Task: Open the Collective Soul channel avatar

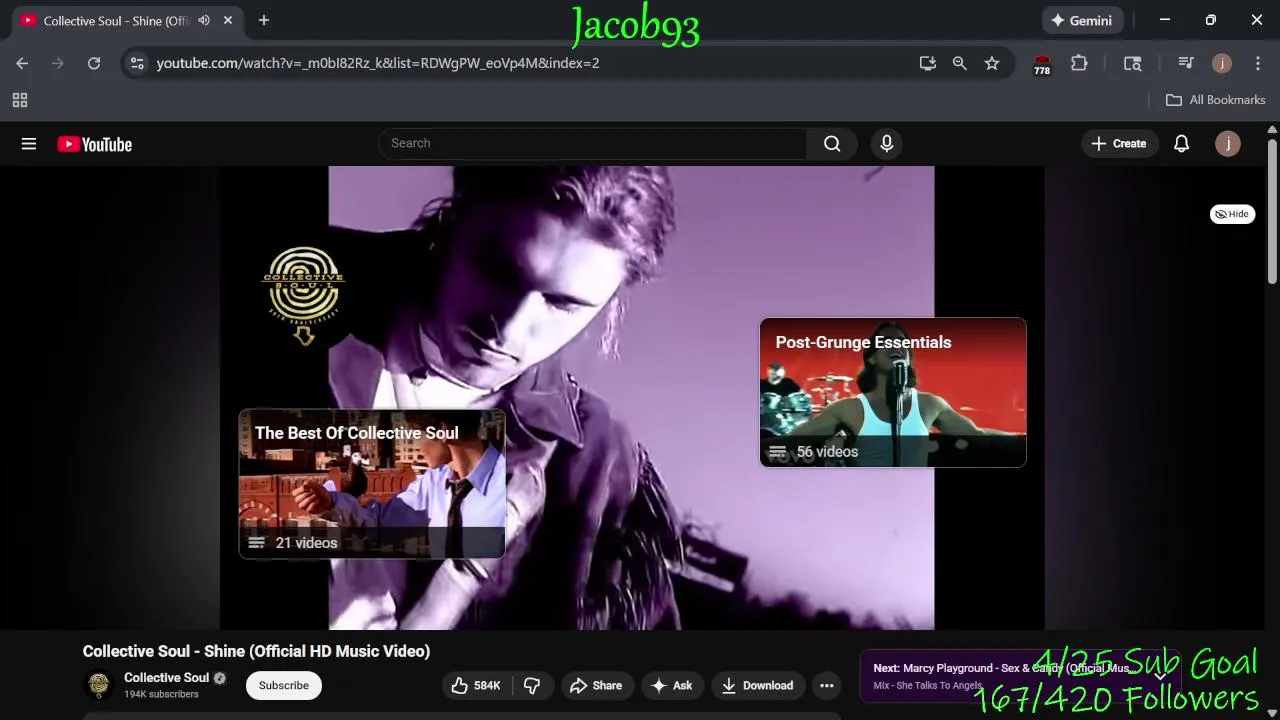Action: (x=99, y=685)
